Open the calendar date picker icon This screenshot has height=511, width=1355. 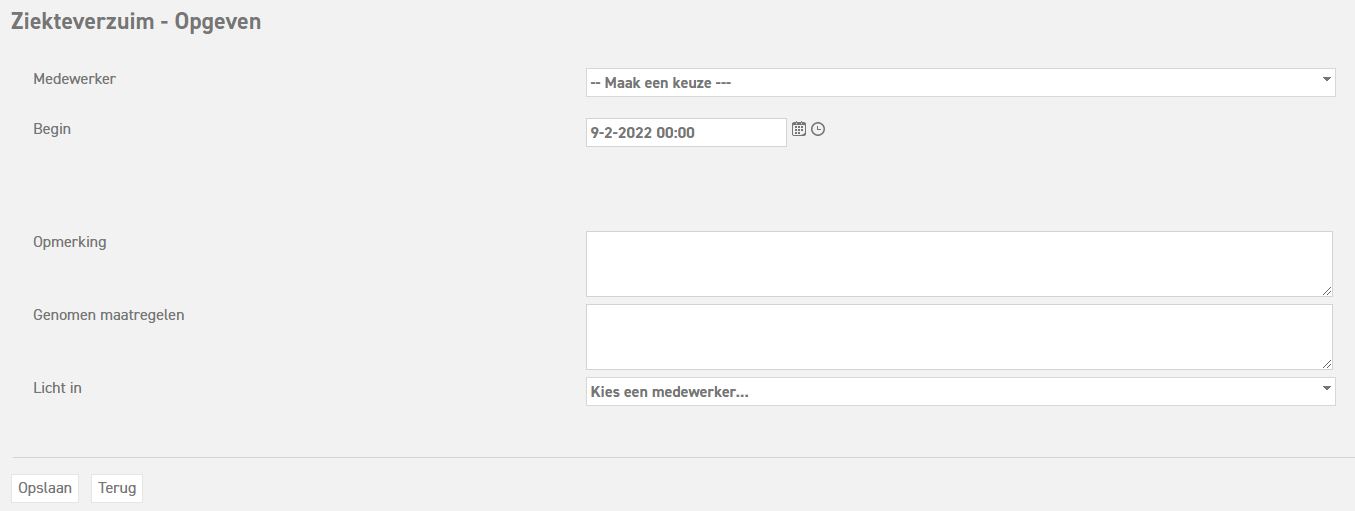coord(799,129)
